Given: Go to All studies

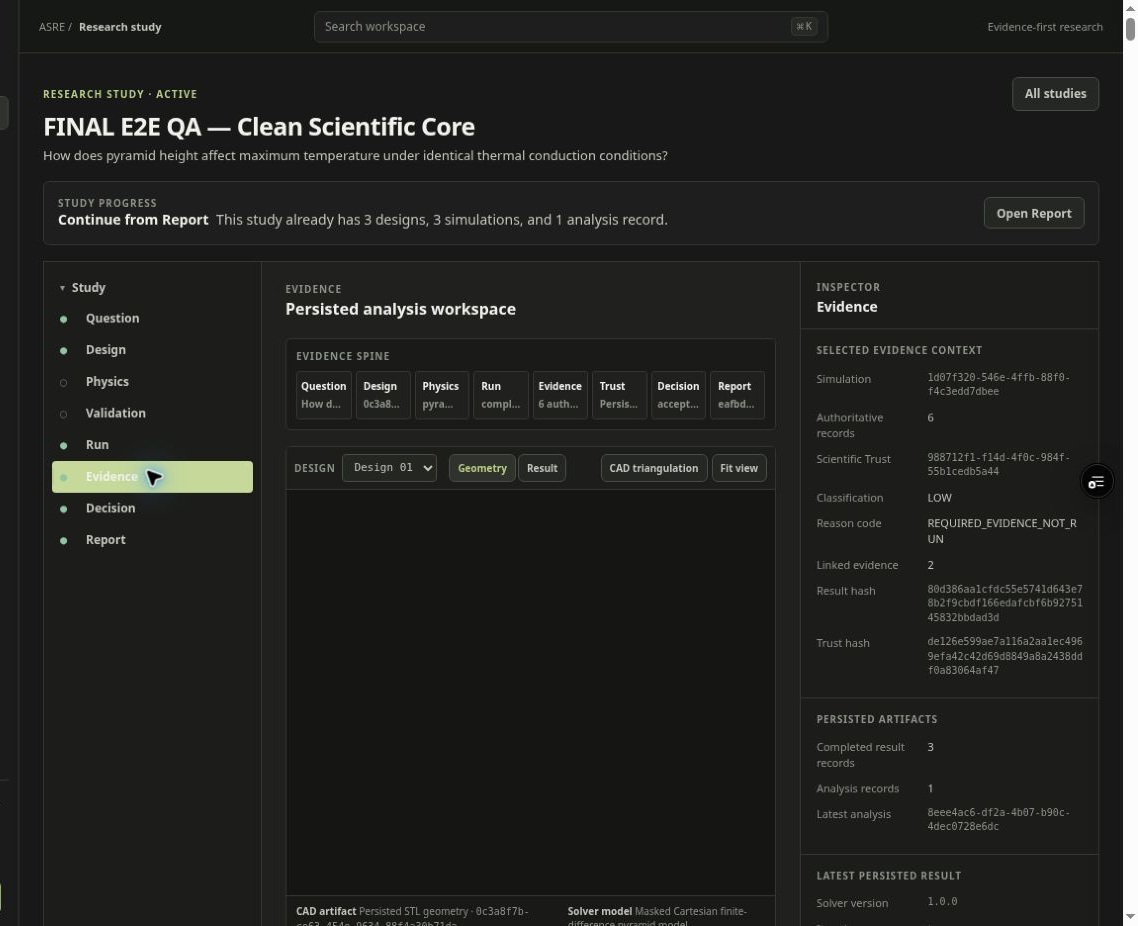Looking at the screenshot, I should point(1055,94).
